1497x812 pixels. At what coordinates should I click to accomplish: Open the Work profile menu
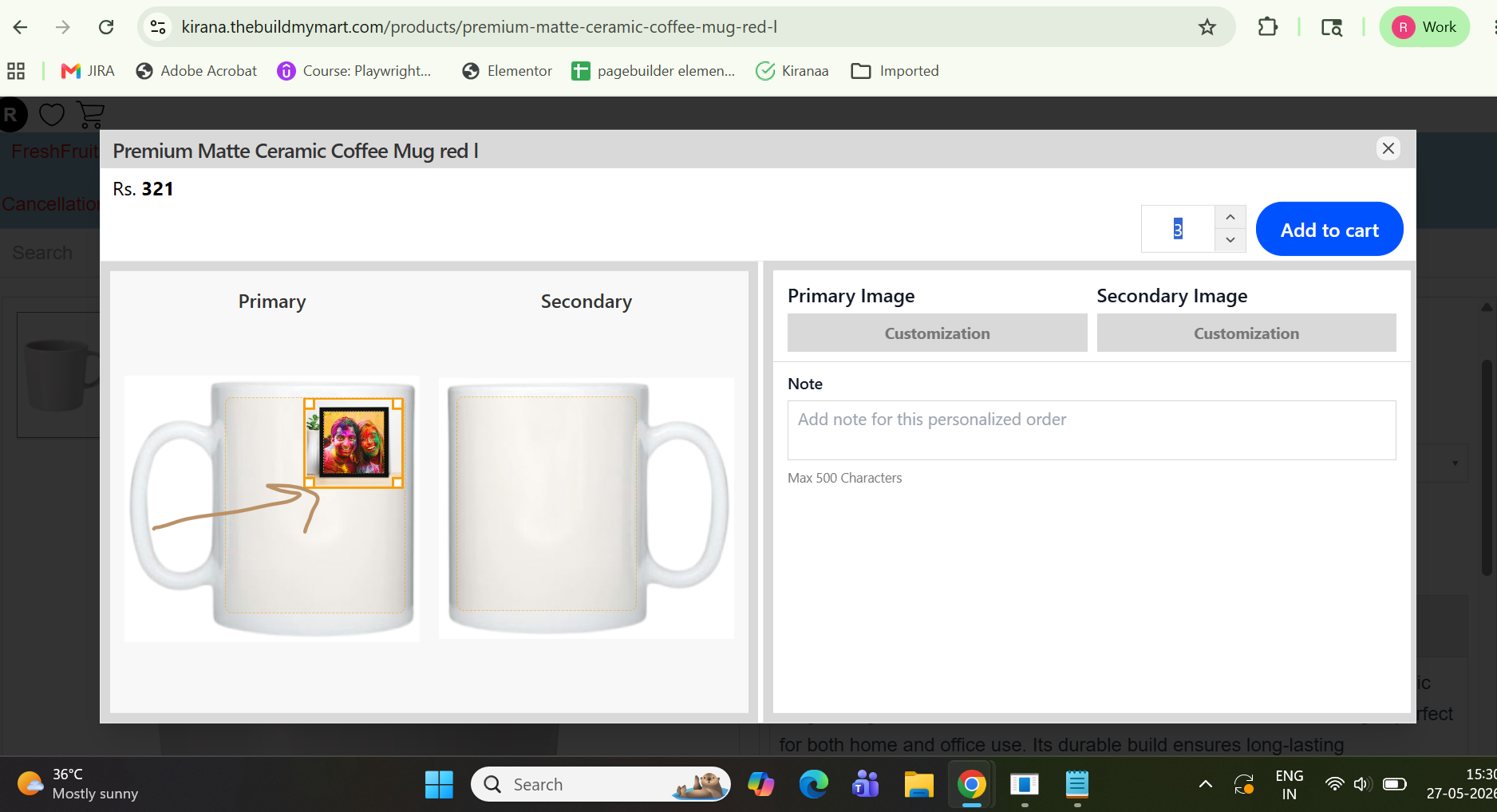(x=1425, y=27)
